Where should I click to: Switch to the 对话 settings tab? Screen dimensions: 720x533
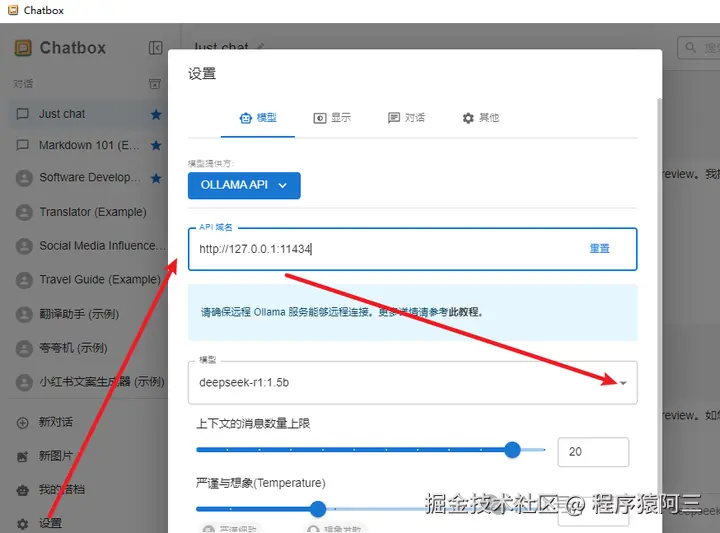pyautogui.click(x=406, y=118)
